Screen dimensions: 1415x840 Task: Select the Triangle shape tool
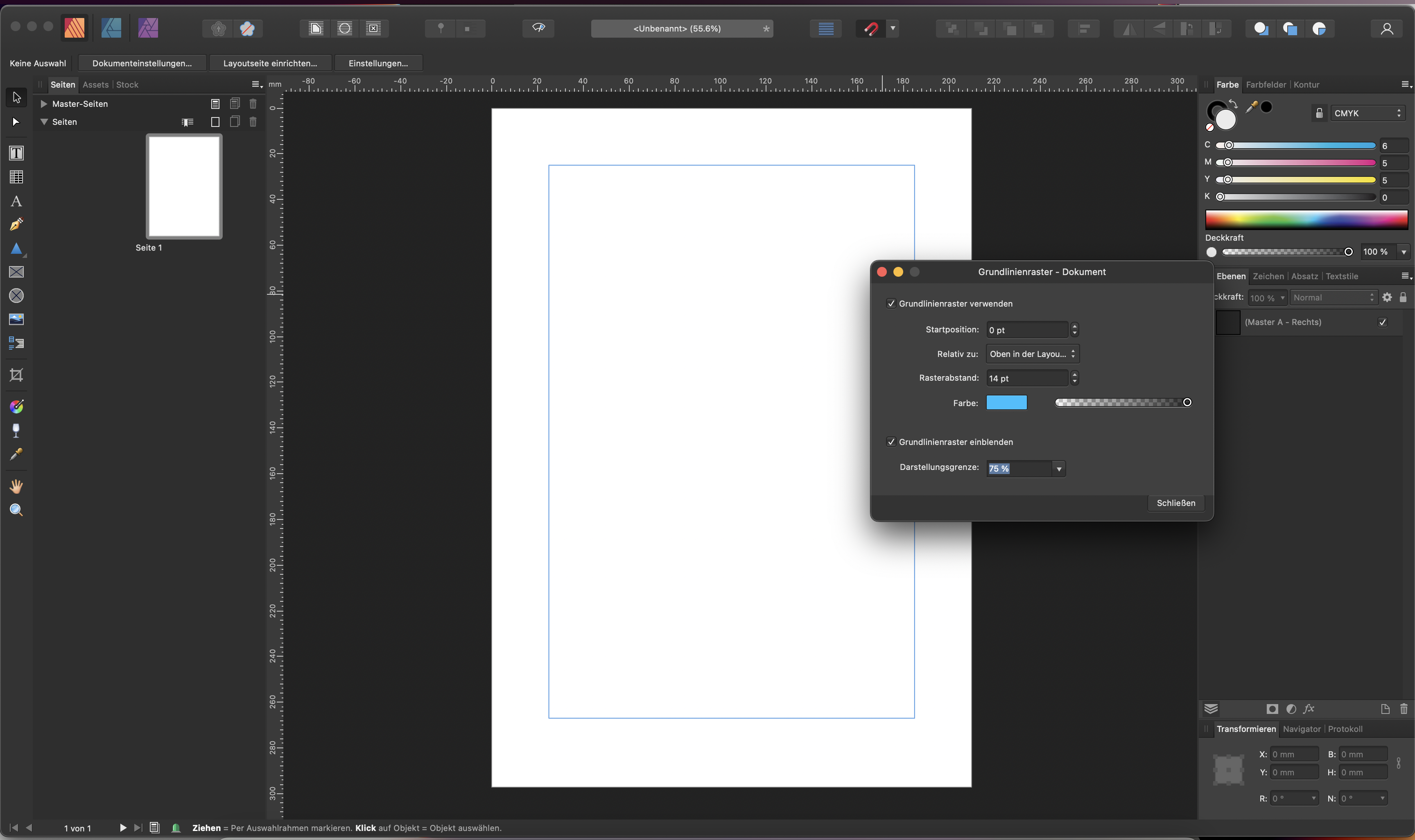(x=16, y=248)
